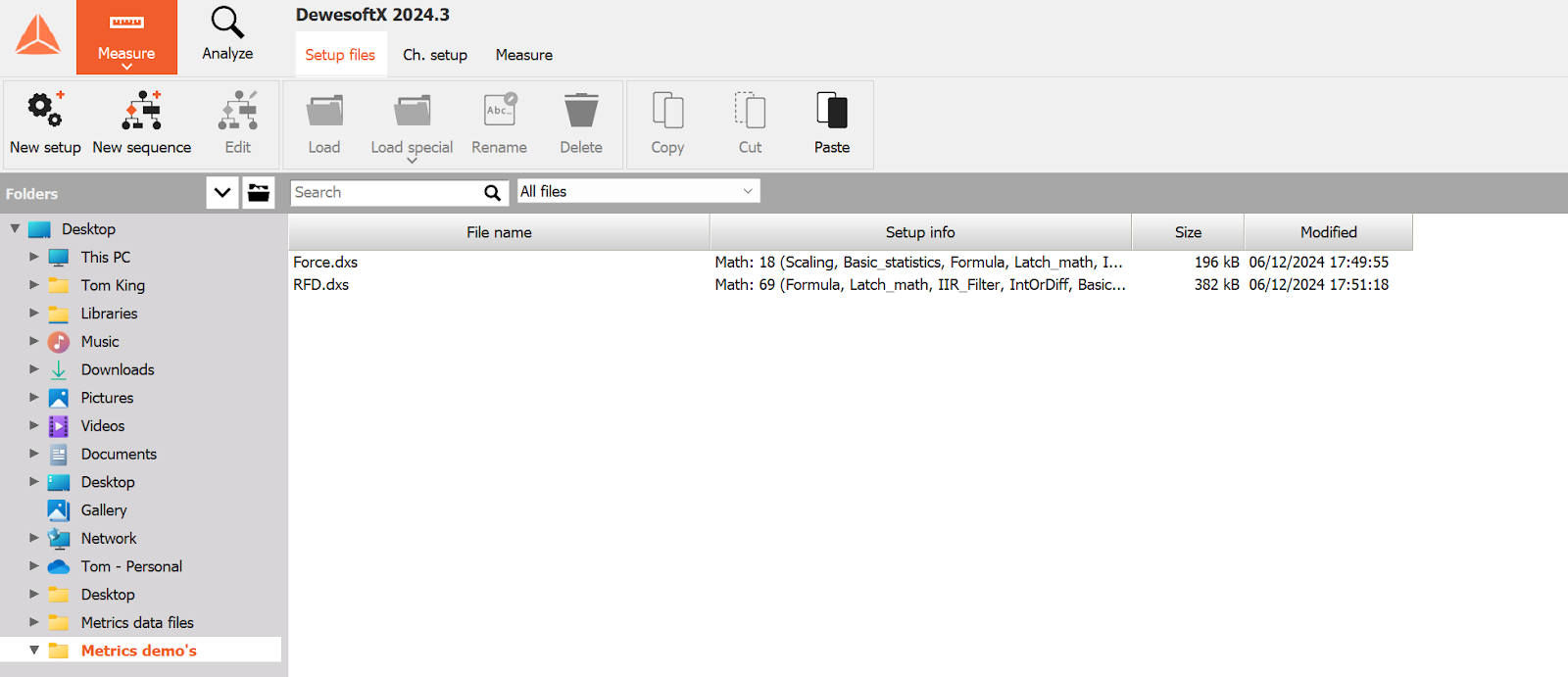
Task: Click the Rename toolbar icon
Action: [x=500, y=110]
